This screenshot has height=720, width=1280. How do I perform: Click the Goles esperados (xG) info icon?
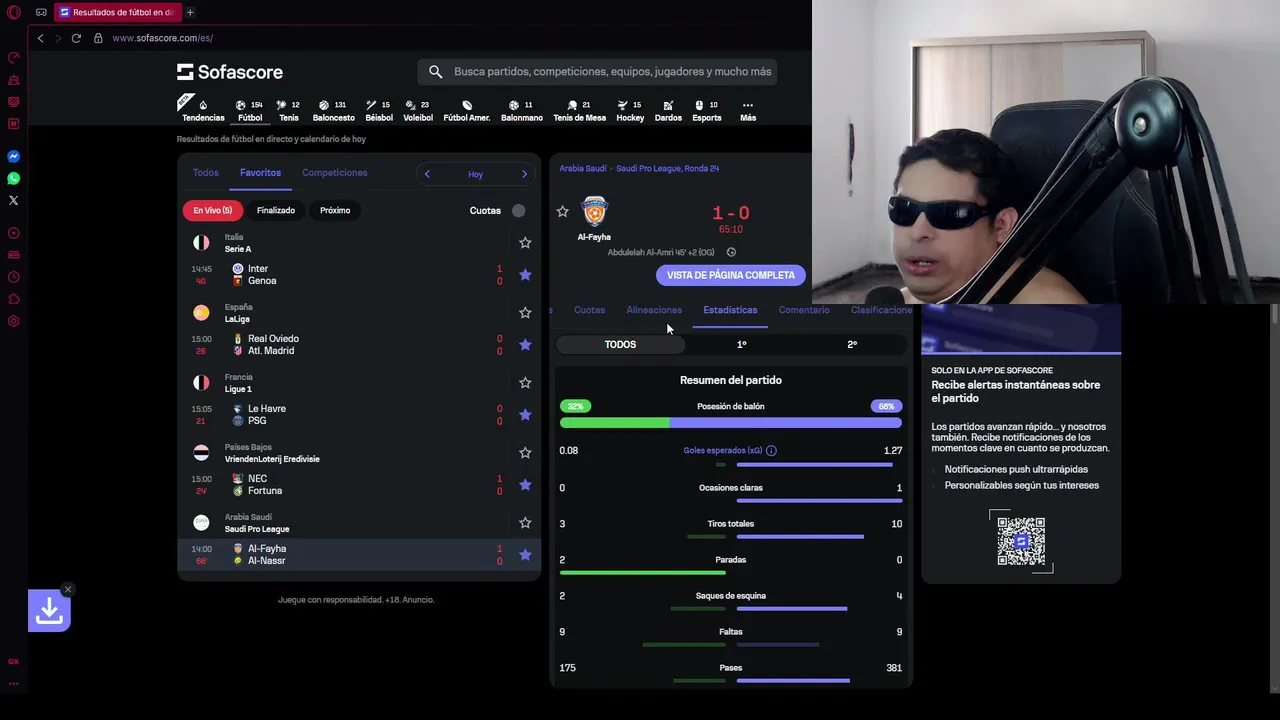point(771,451)
